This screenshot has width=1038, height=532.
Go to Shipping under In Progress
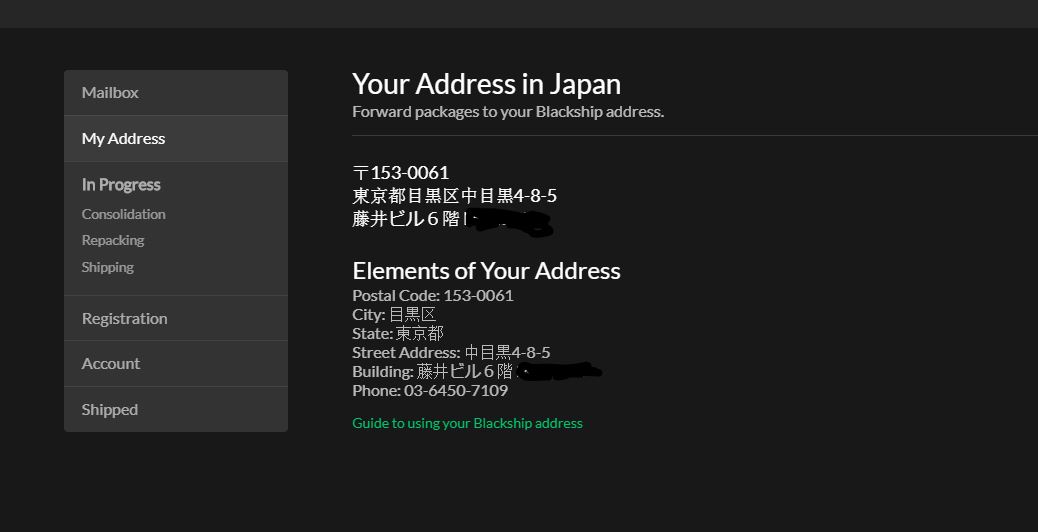click(x=108, y=267)
